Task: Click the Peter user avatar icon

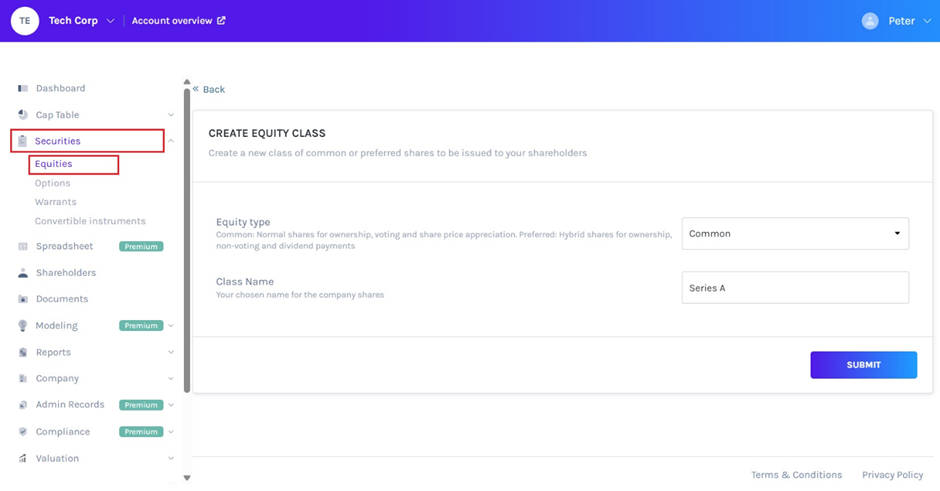Action: pos(870,21)
